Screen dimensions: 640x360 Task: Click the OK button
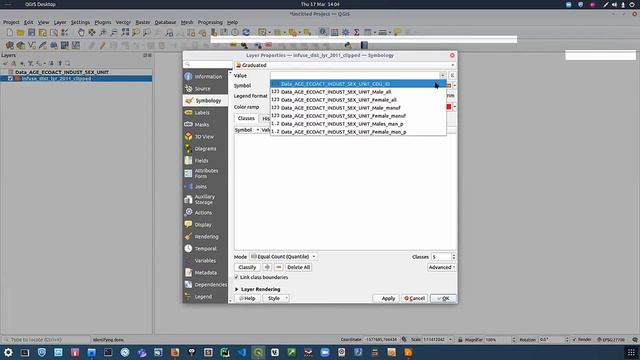pos(443,298)
